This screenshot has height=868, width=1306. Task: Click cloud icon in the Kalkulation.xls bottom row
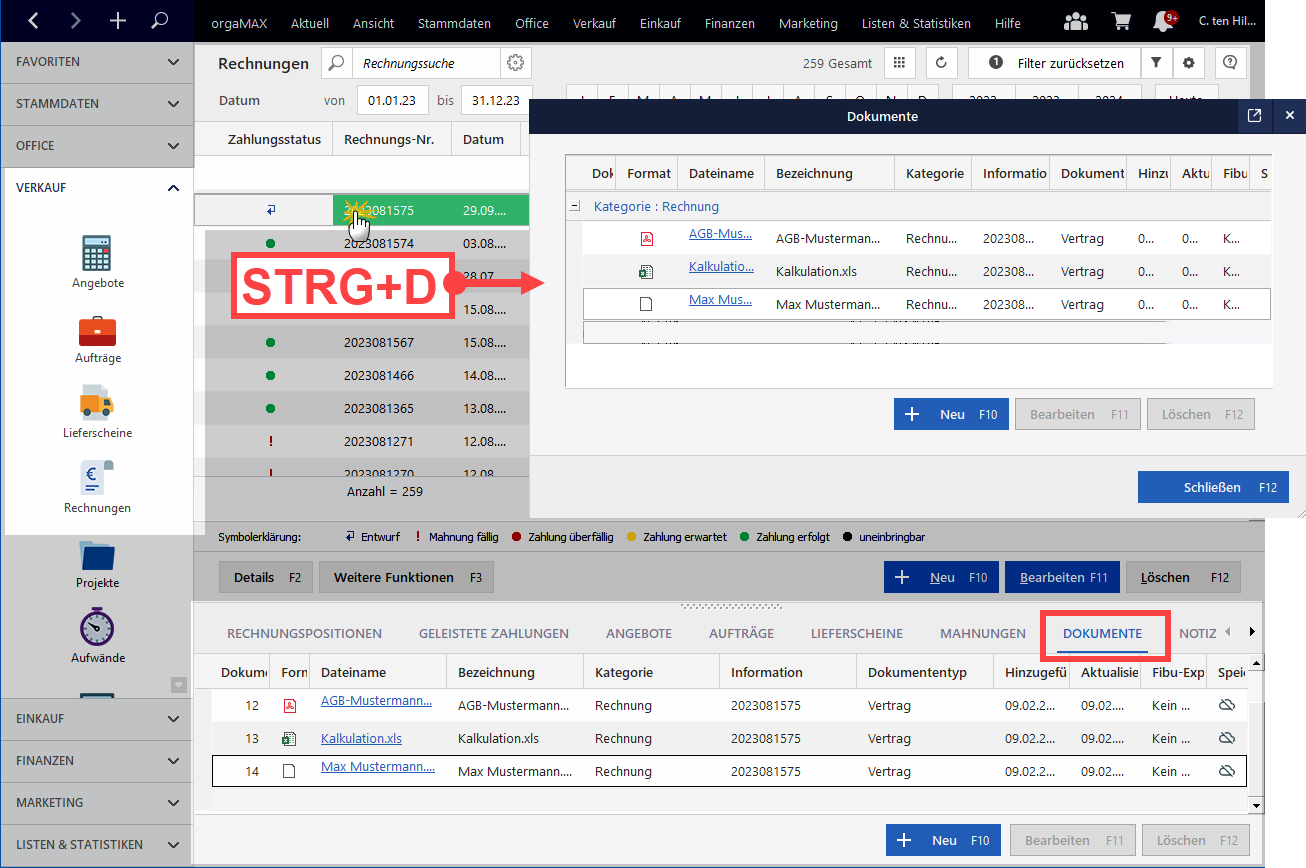point(1227,738)
